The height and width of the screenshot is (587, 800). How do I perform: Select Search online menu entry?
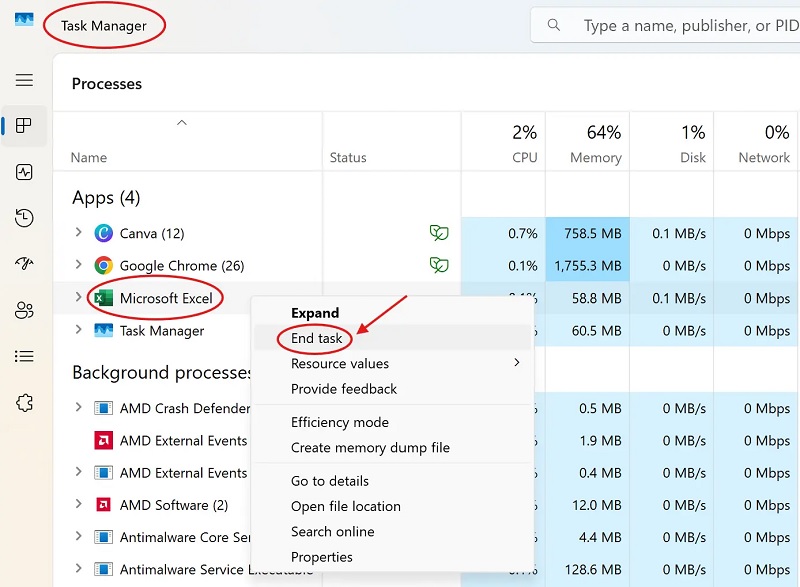coord(392,532)
